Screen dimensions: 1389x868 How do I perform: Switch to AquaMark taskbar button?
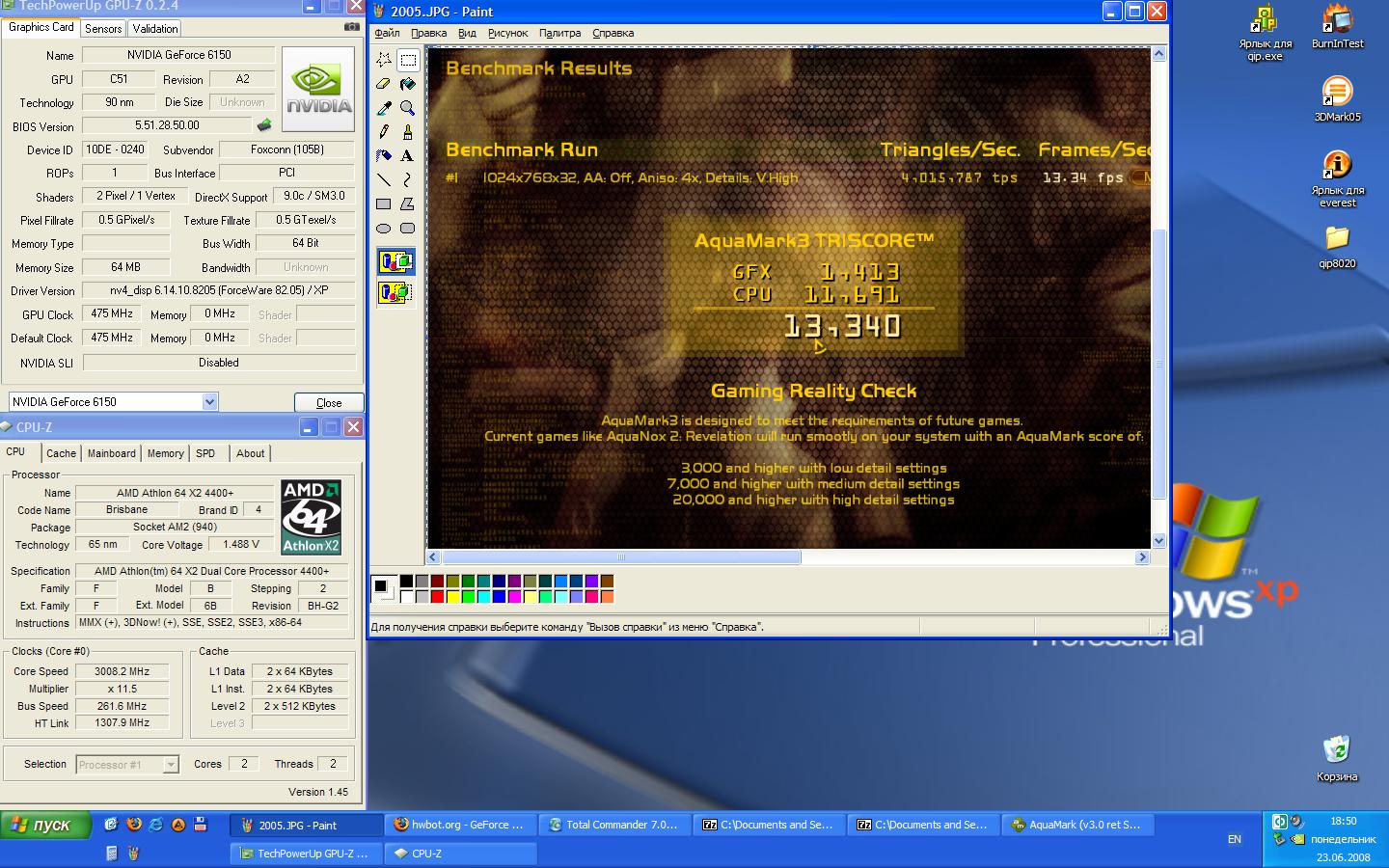coord(1076,825)
